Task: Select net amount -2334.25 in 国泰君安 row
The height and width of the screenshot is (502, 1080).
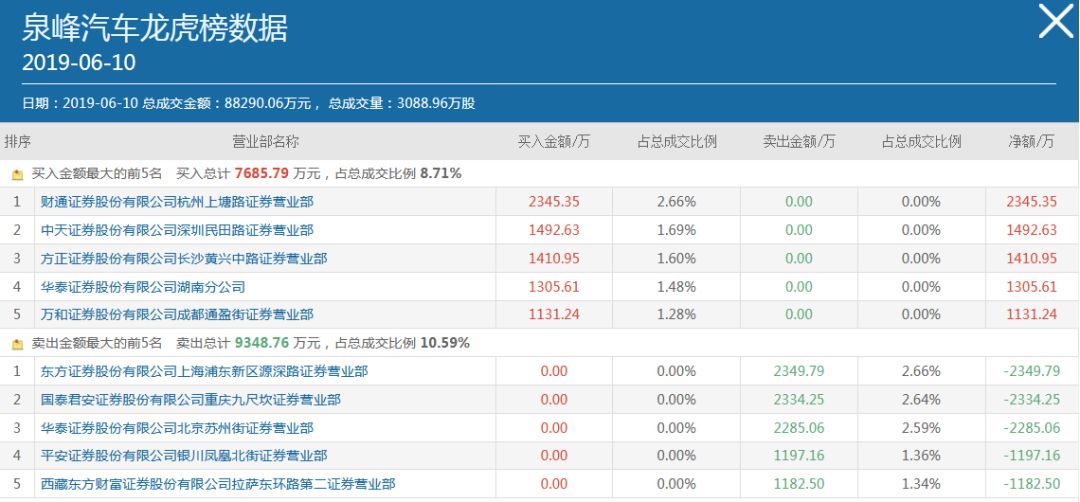Action: click(1031, 399)
